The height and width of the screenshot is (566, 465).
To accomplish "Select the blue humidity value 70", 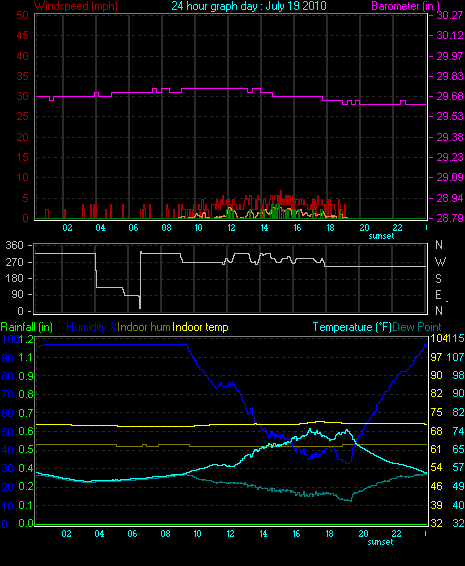I will pyautogui.click(x=8, y=394).
